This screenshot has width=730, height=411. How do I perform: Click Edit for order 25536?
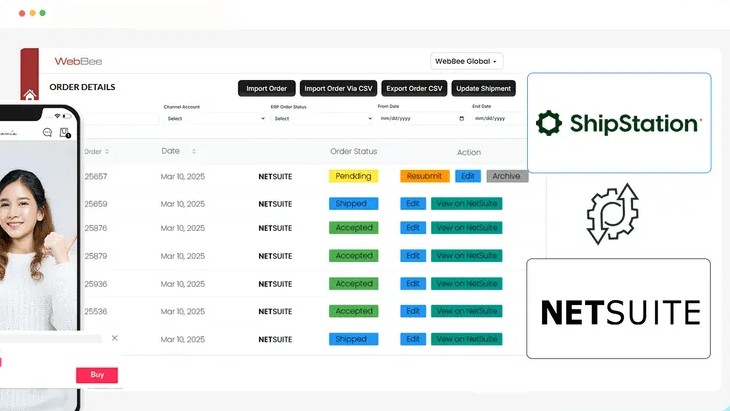pos(413,311)
